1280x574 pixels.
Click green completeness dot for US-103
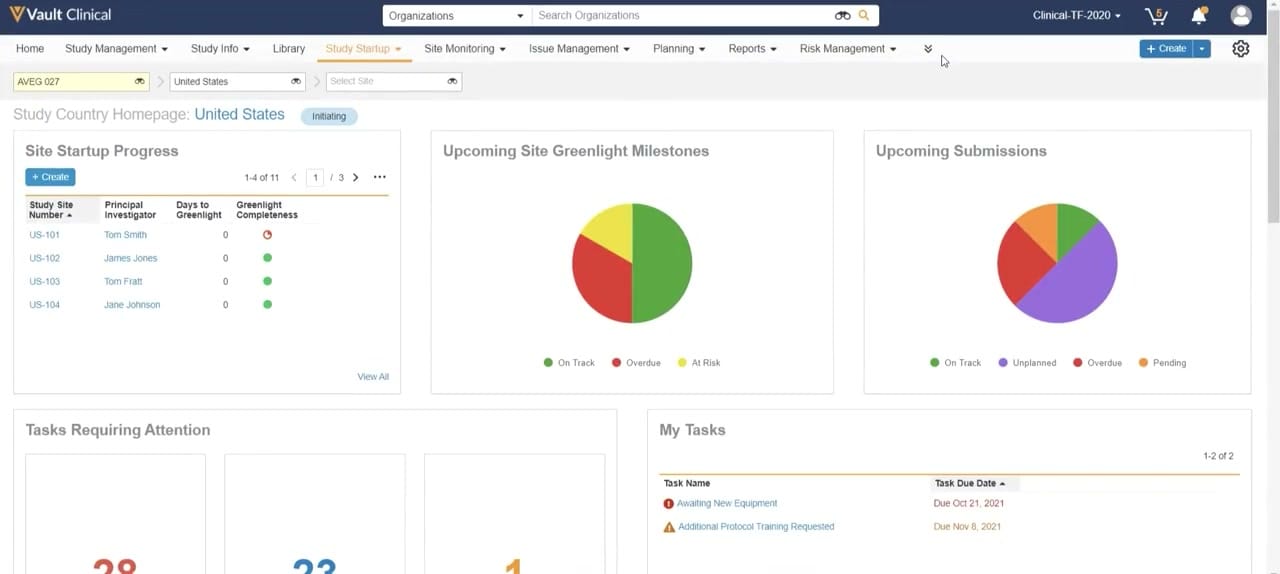[267, 281]
